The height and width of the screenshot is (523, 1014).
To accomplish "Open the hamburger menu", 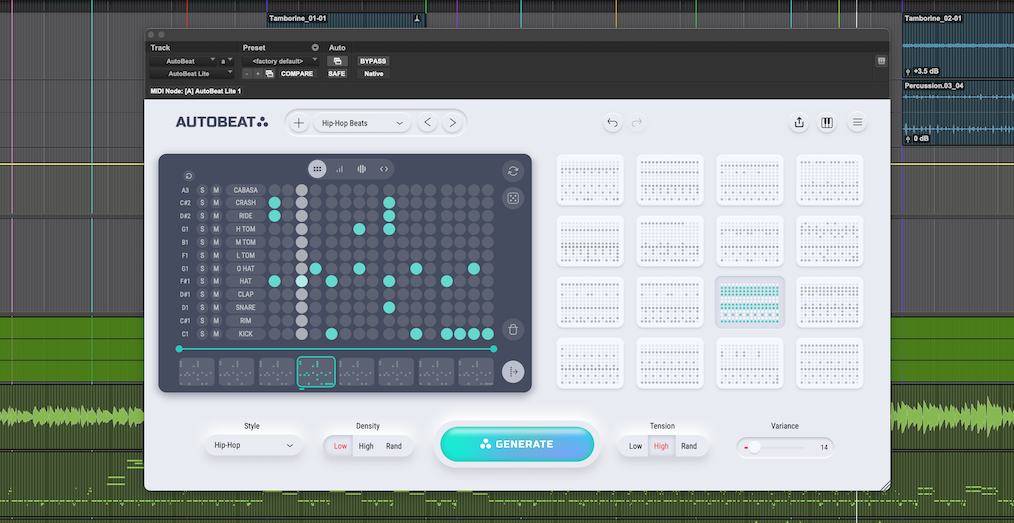I will pyautogui.click(x=857, y=123).
